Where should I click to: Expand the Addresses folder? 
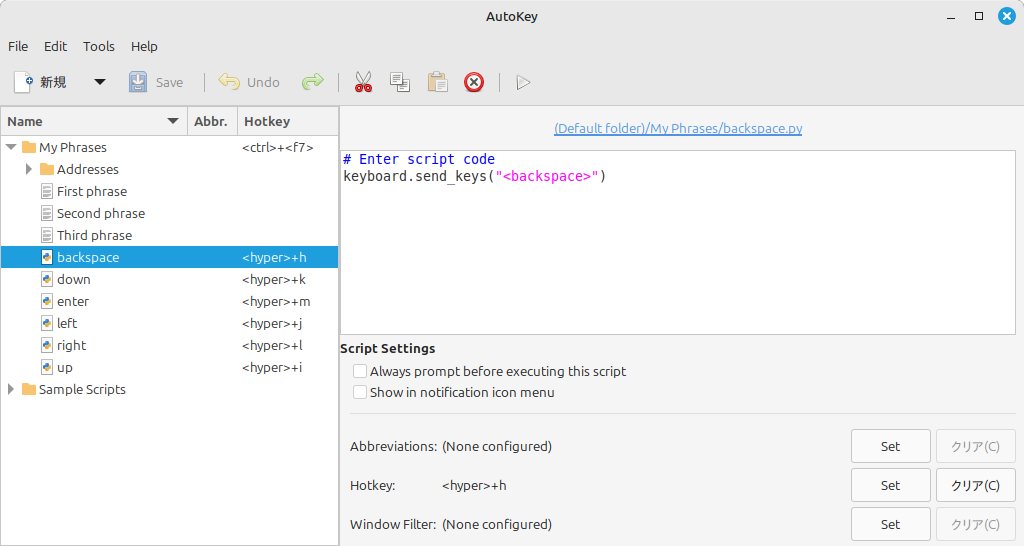click(29, 169)
